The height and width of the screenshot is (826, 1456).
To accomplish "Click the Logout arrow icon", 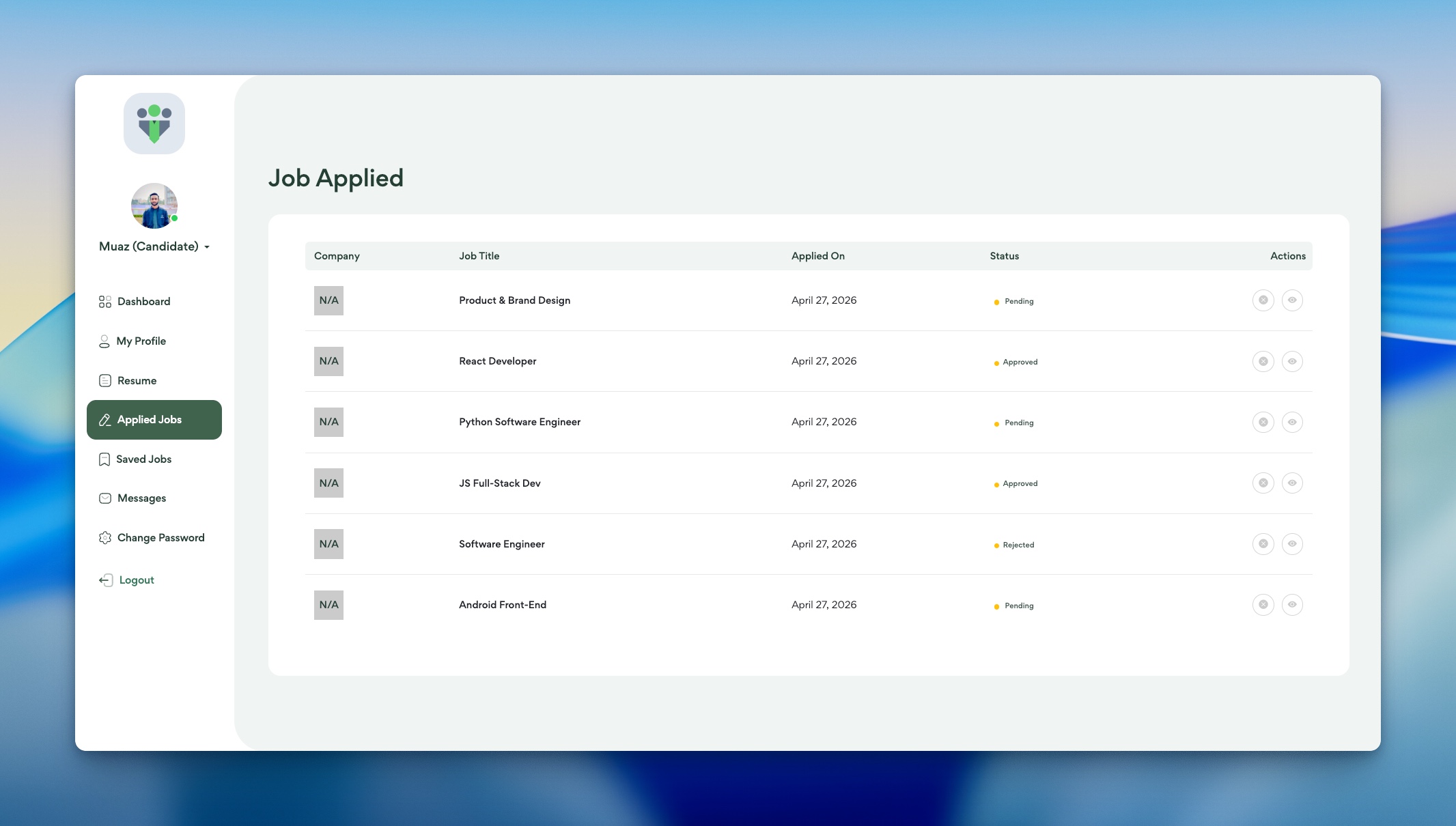I will (106, 580).
